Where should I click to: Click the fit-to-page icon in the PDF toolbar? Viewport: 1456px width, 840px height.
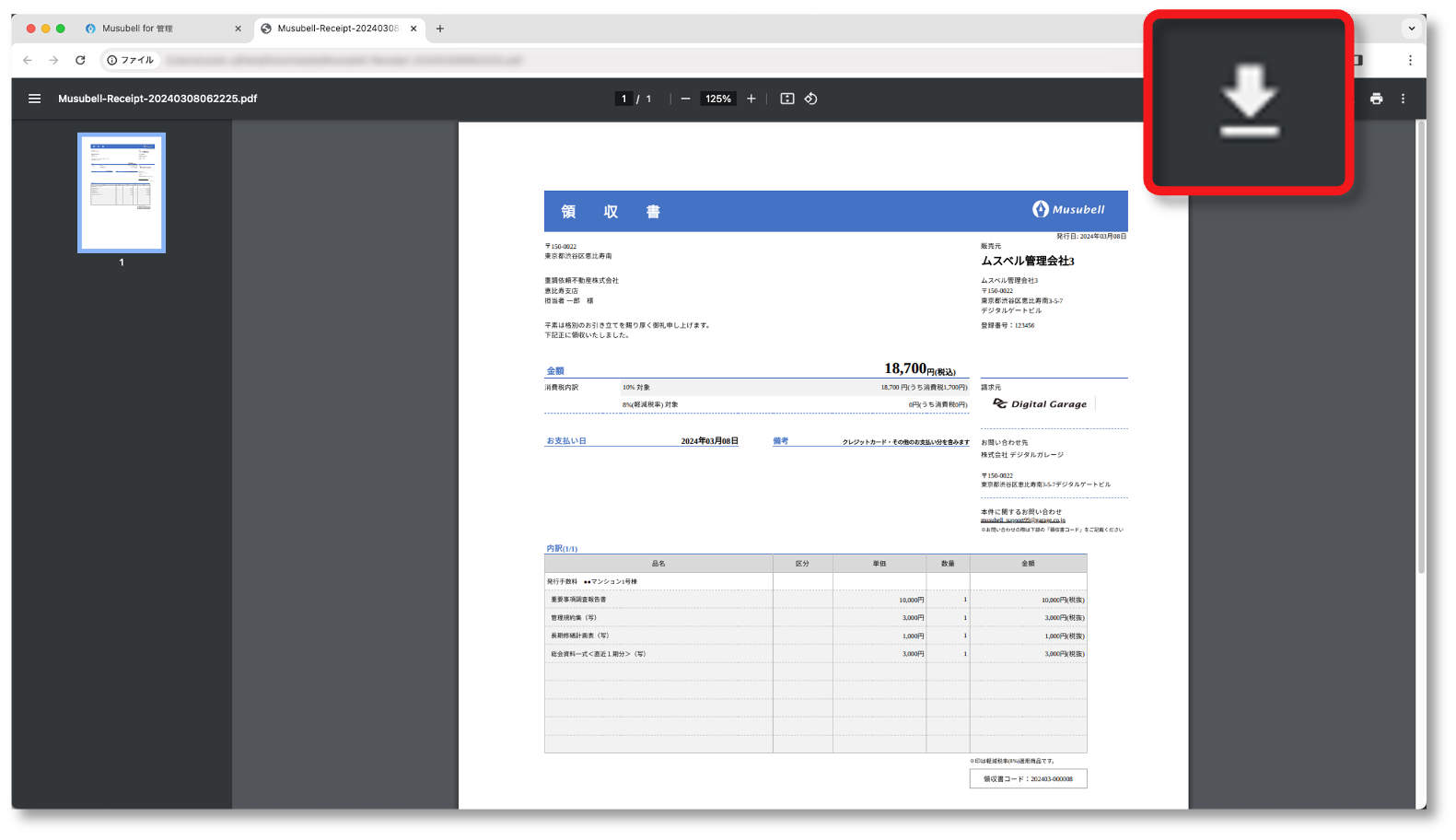[x=786, y=99]
